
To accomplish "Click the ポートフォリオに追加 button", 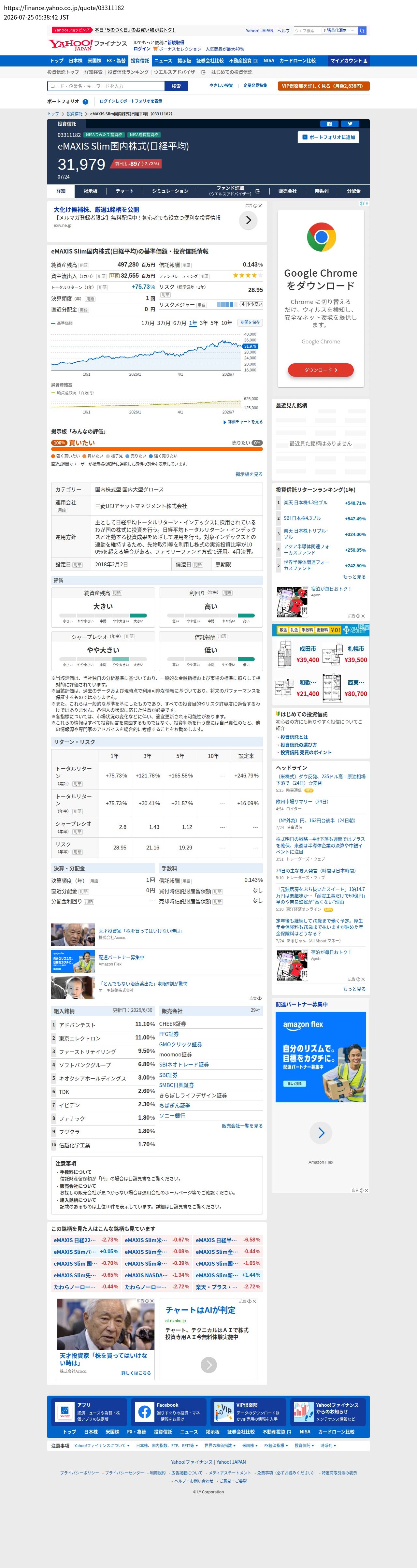I will point(328,138).
